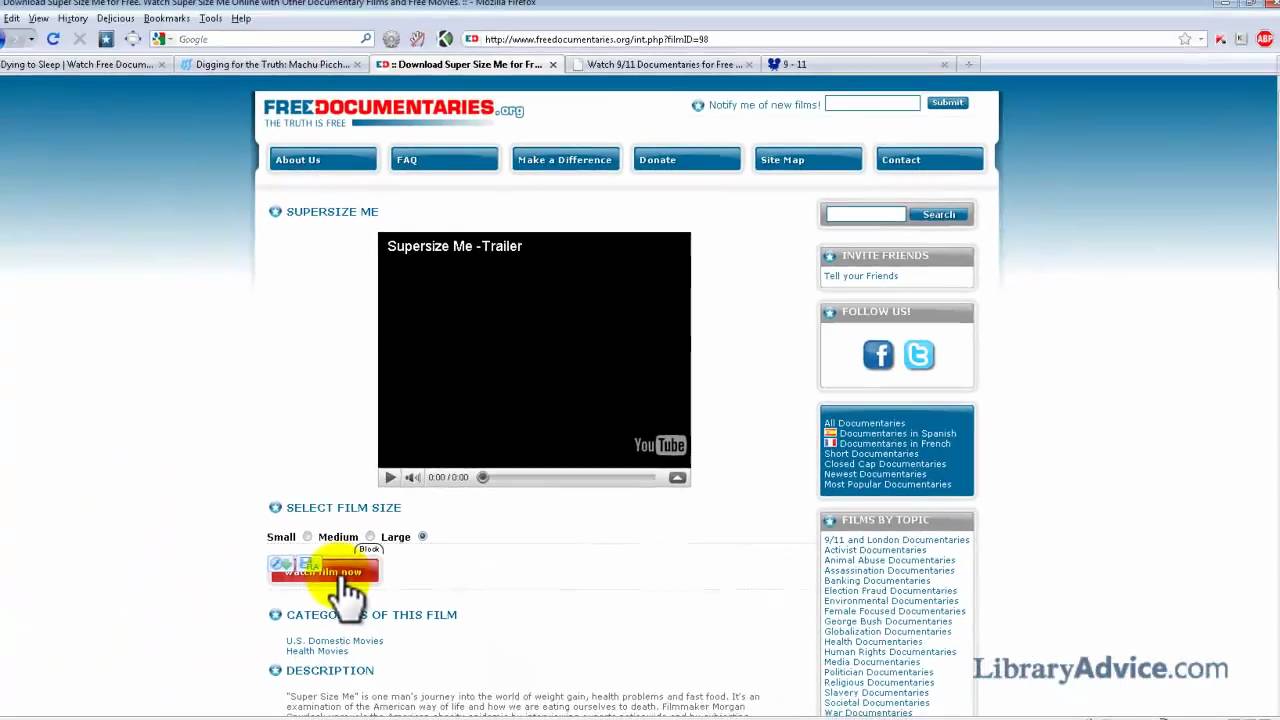Open the address bar history dropdown arrow

coord(1202,39)
